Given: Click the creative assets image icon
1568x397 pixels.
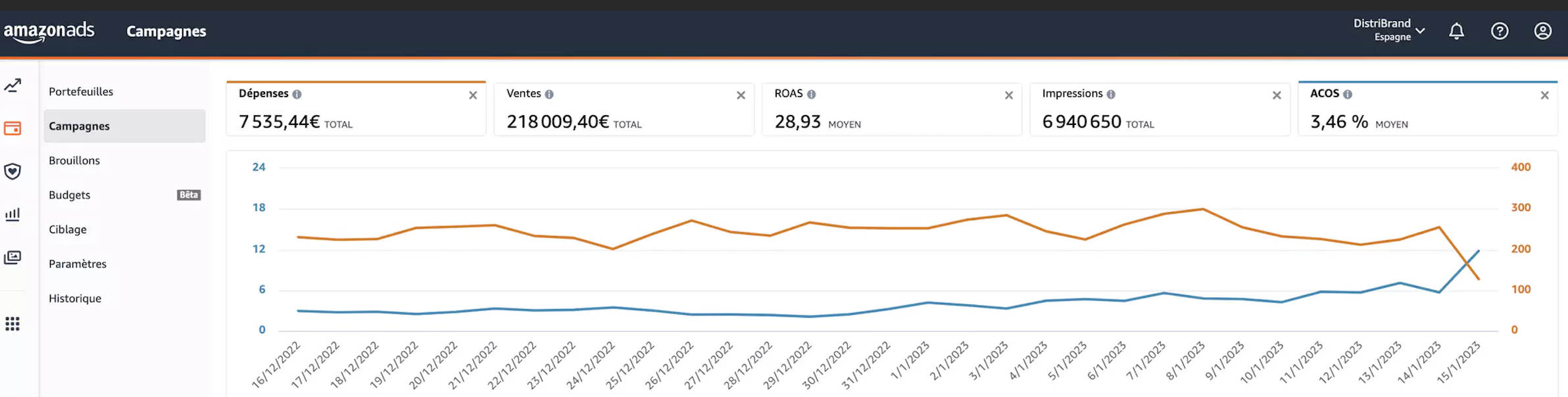Looking at the screenshot, I should (12, 258).
